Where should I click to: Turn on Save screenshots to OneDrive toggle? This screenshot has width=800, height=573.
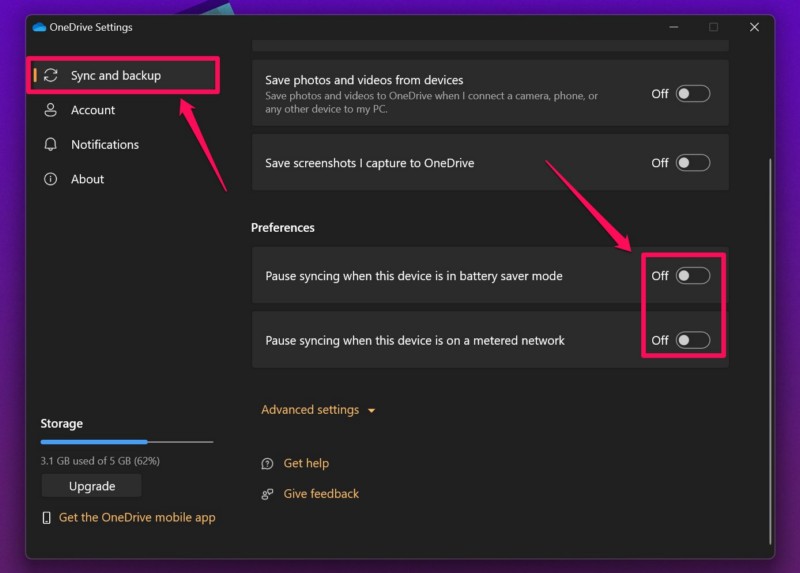(x=692, y=163)
